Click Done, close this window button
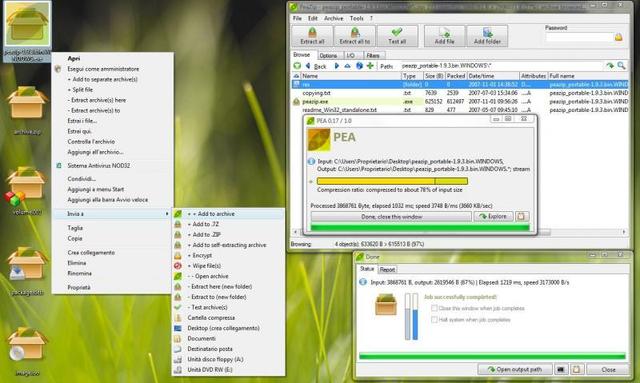Screen dimensions: 640x383 [x=391, y=216]
